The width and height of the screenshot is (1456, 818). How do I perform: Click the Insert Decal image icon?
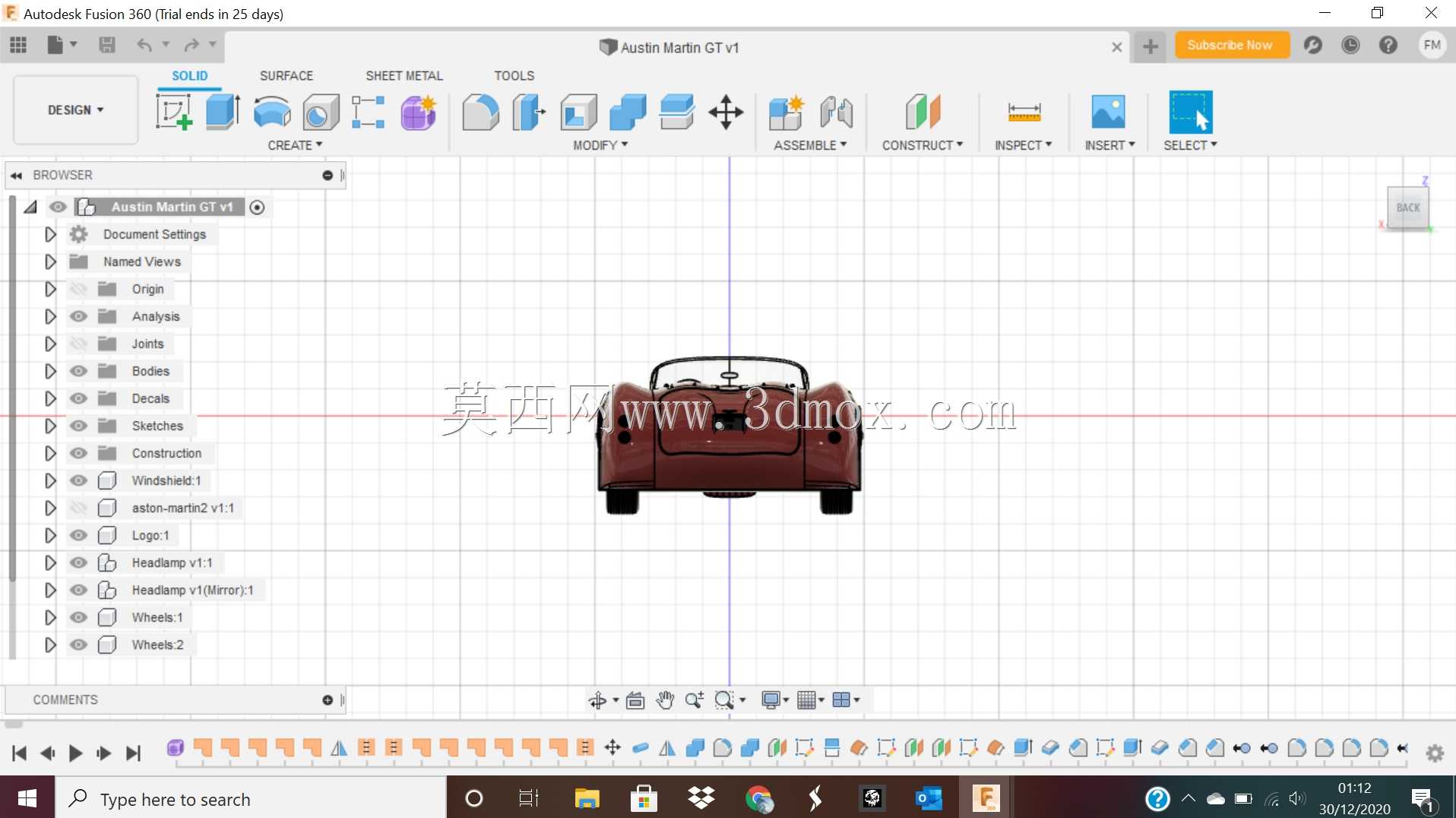[x=1108, y=112]
